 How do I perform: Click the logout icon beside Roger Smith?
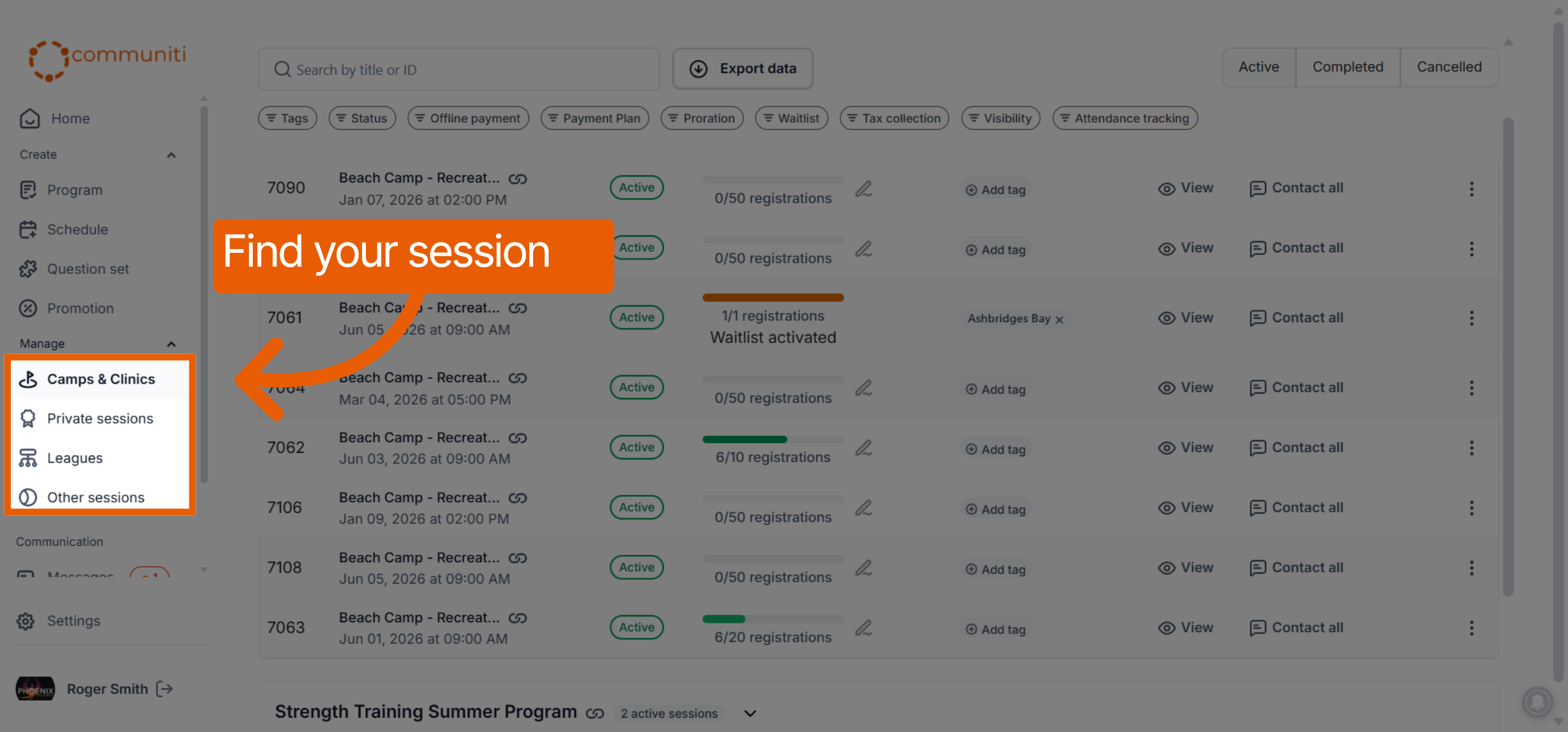165,689
